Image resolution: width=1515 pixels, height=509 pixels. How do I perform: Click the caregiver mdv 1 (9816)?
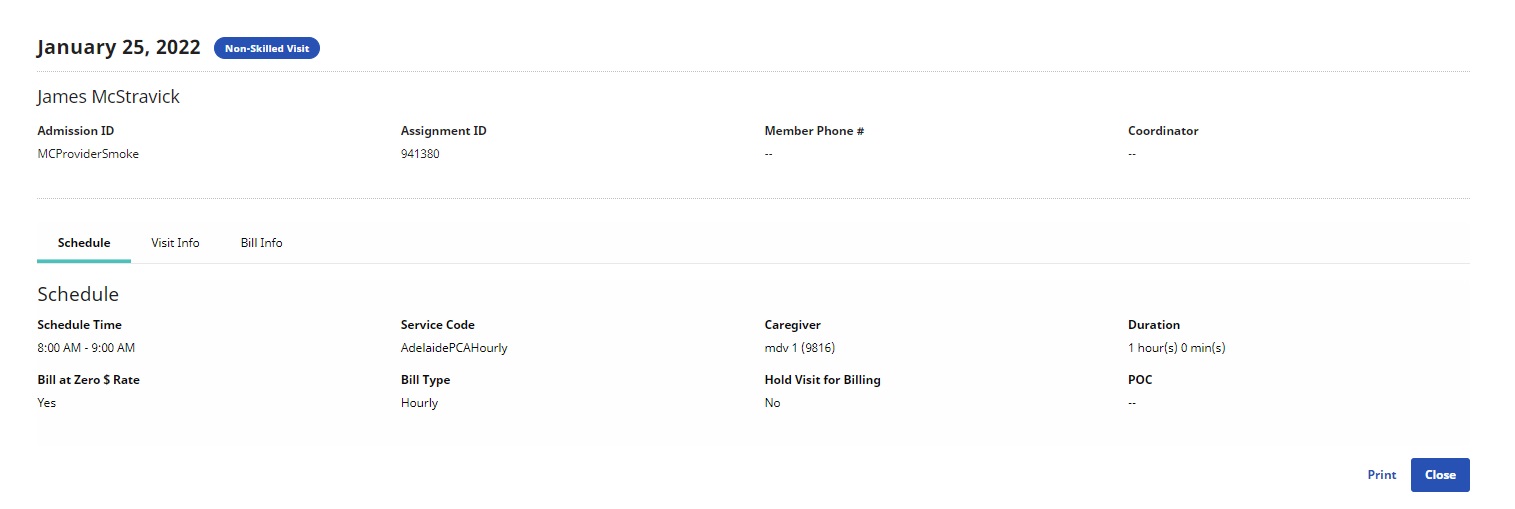point(799,348)
